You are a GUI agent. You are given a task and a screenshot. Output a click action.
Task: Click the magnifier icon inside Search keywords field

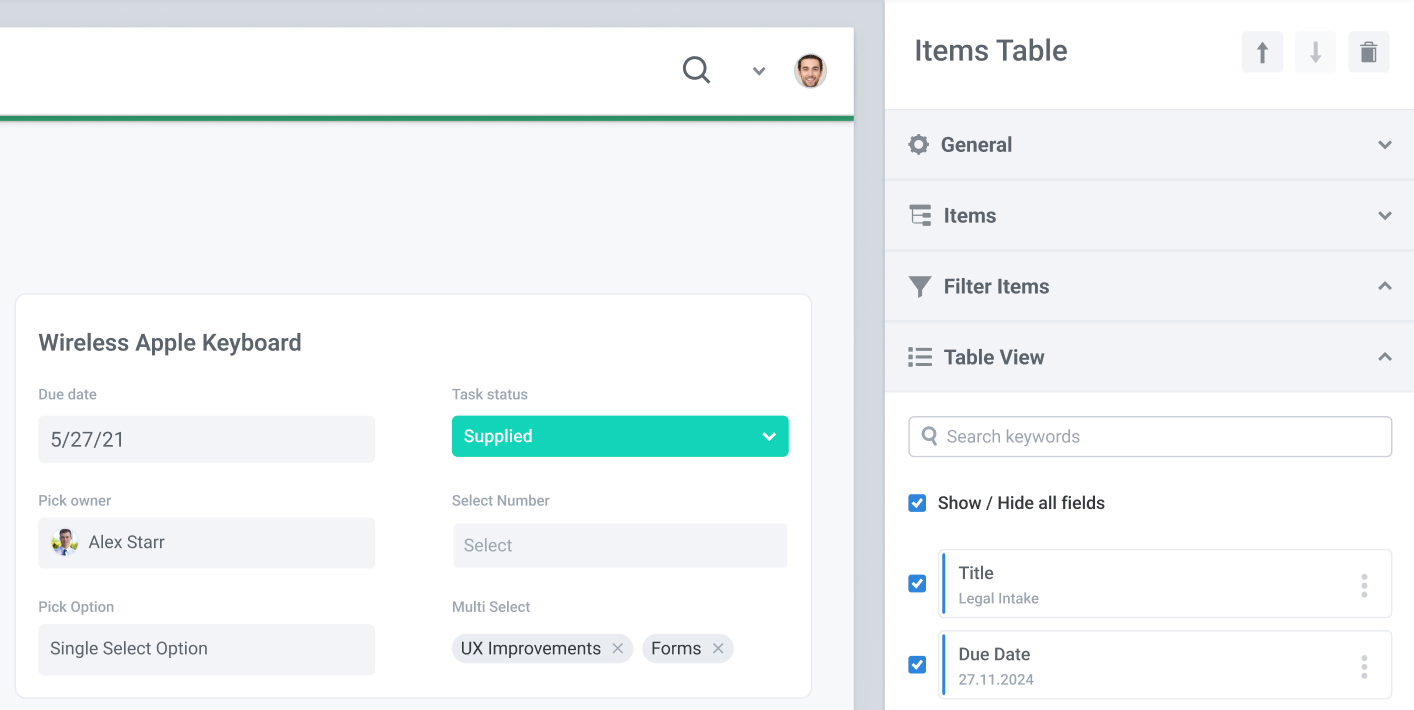[x=929, y=436]
